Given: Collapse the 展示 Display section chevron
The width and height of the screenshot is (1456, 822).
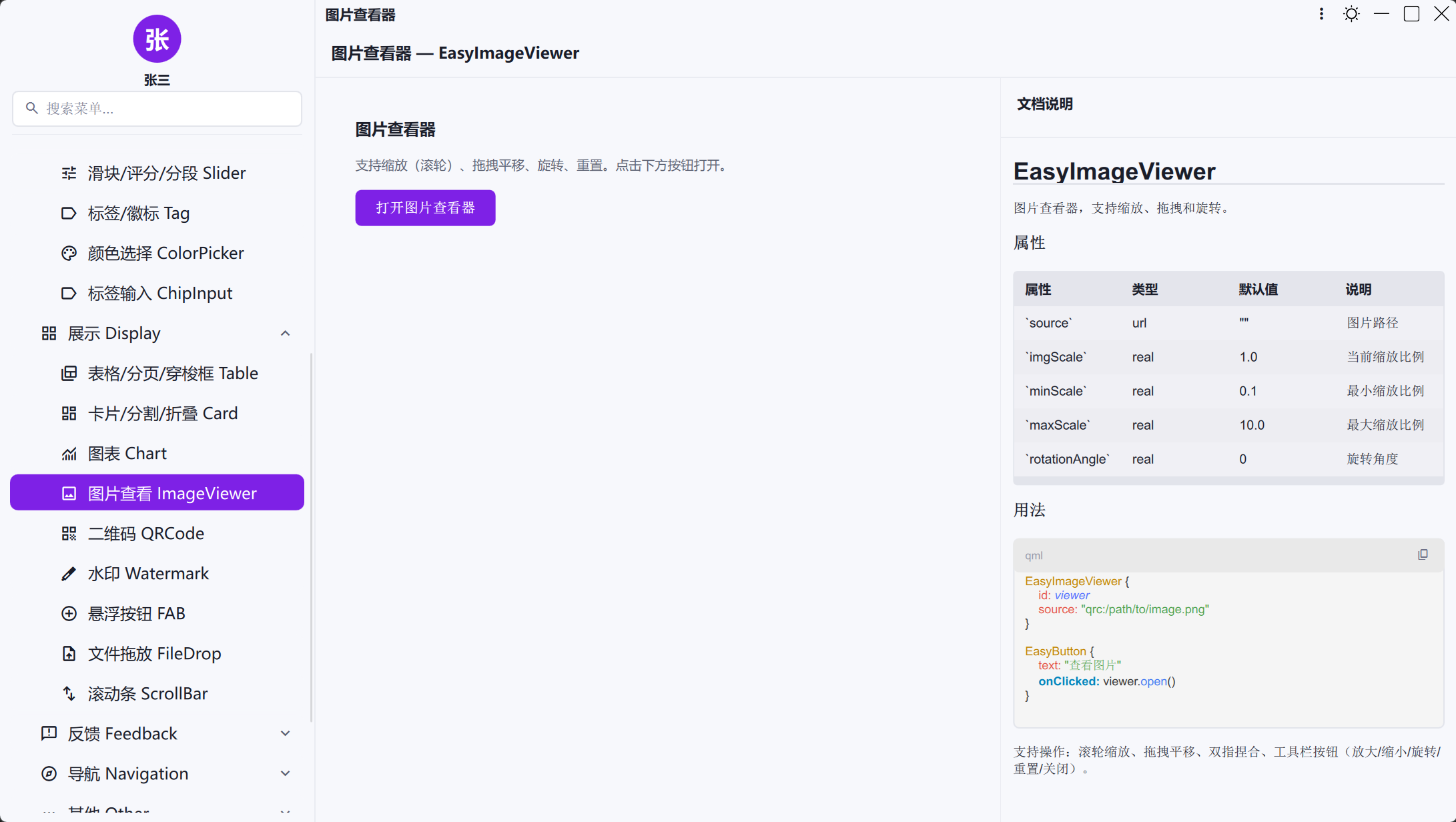Looking at the screenshot, I should click(x=286, y=334).
